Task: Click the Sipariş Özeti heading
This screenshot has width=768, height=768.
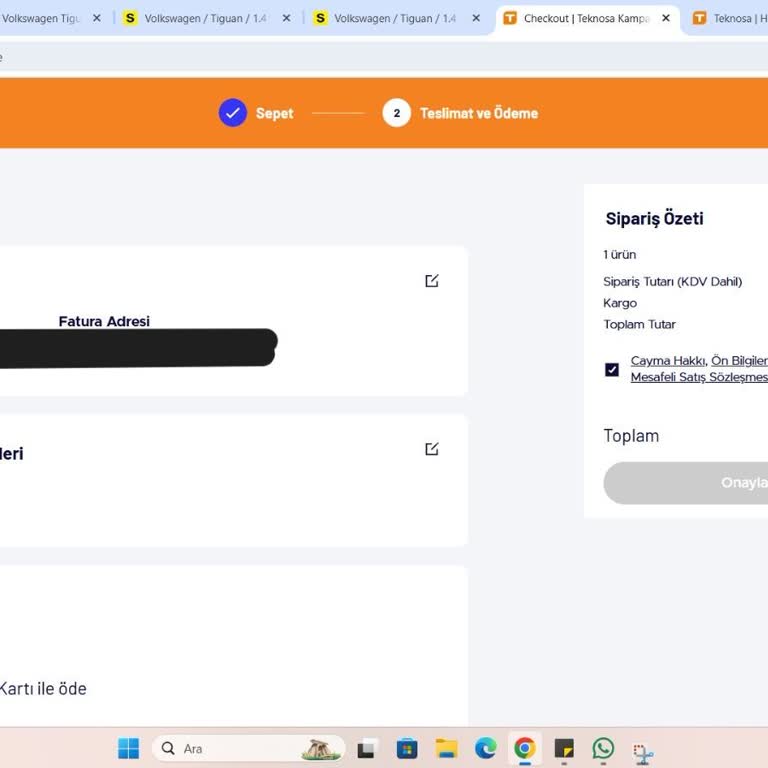Action: click(654, 218)
